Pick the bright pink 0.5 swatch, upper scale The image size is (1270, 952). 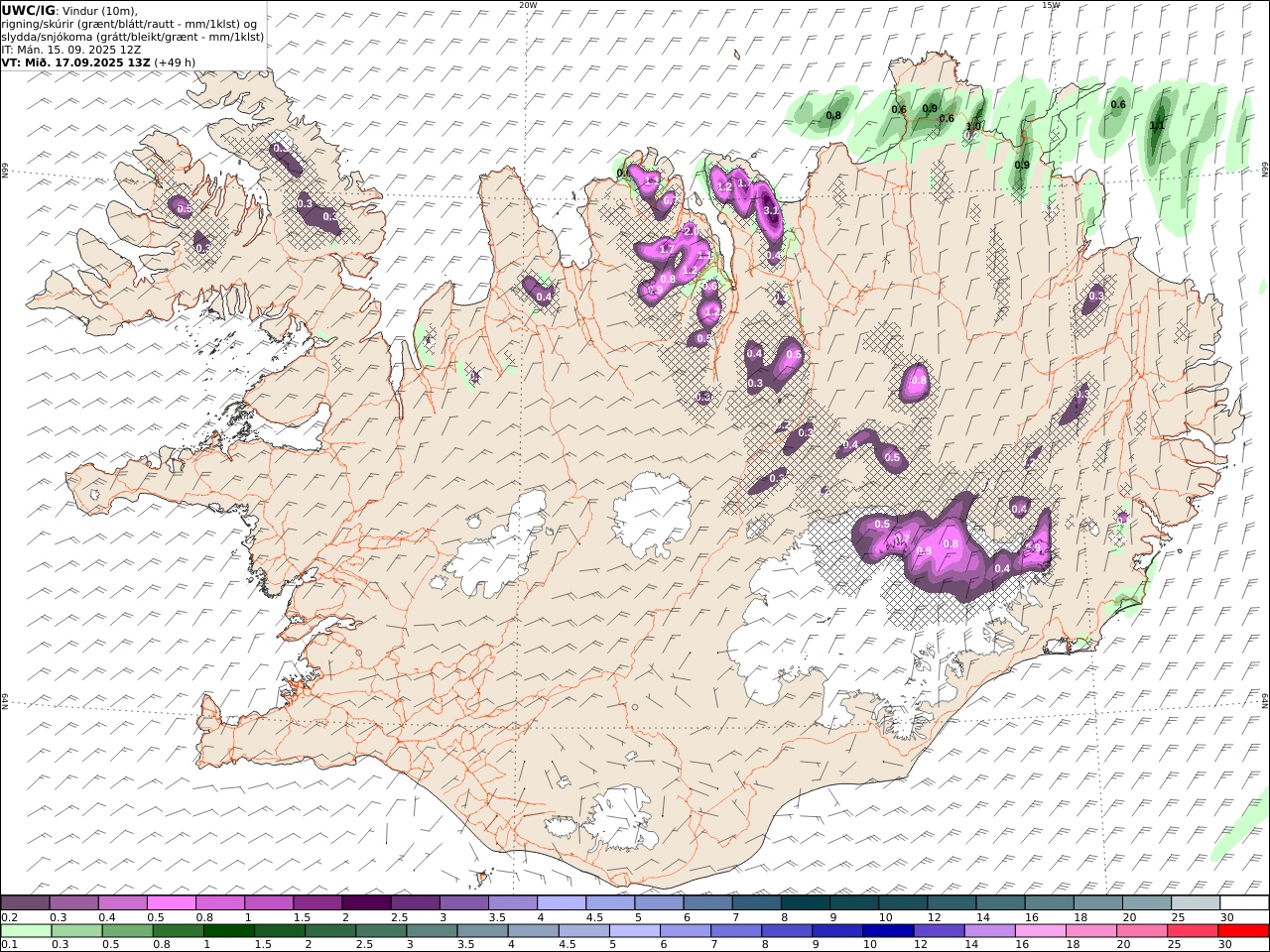pos(171,902)
